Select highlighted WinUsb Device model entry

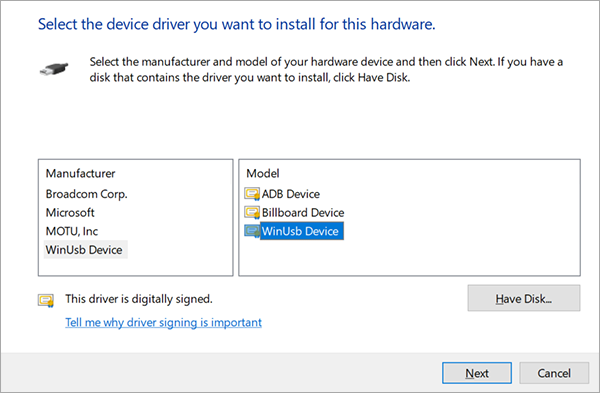[302, 231]
